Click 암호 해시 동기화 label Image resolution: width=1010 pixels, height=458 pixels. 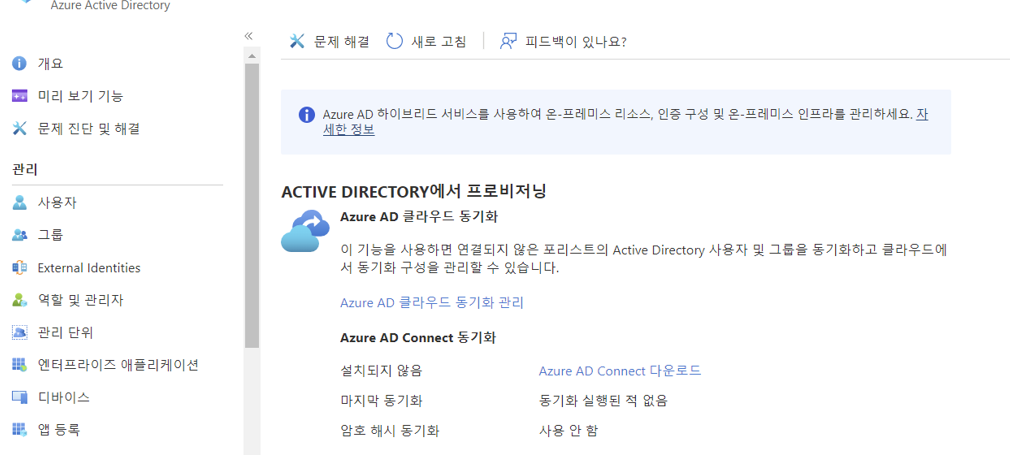pyautogui.click(x=390, y=430)
